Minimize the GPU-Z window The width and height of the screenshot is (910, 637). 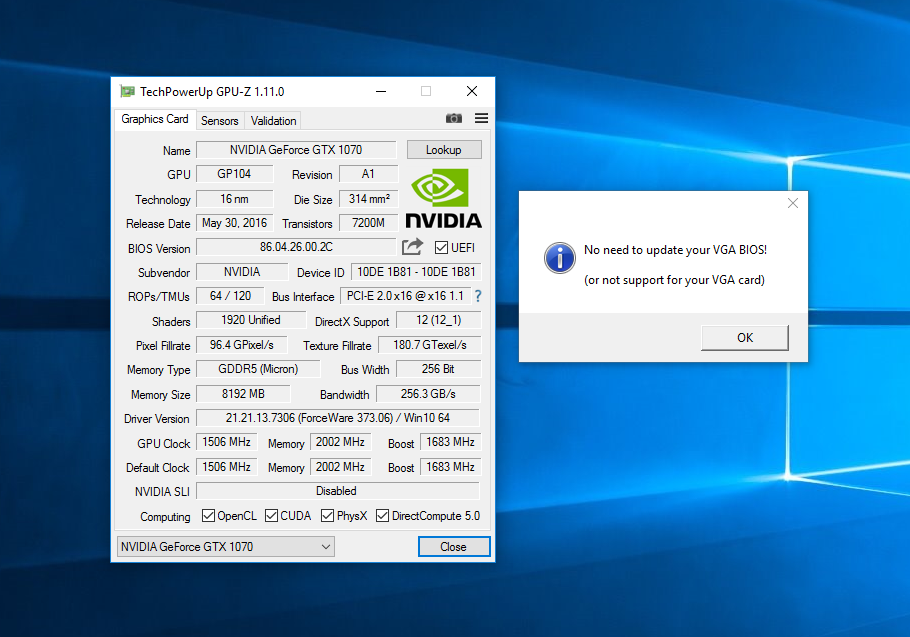pyautogui.click(x=381, y=92)
